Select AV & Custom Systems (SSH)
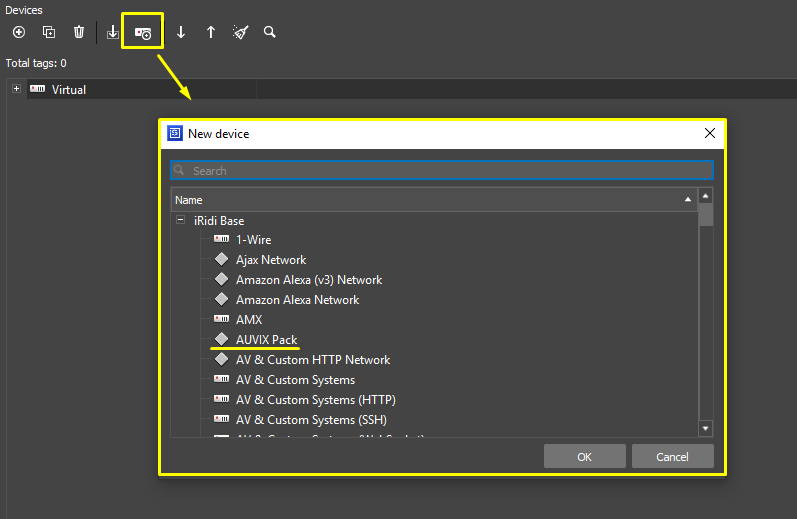The image size is (797, 519). pos(311,420)
